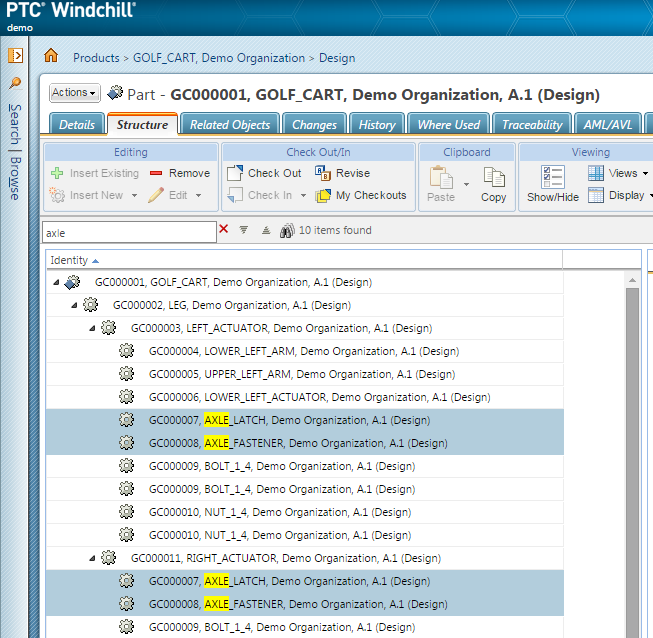Expand the left navigator panel icon
The width and height of the screenshot is (653, 638).
pyautogui.click(x=15, y=55)
